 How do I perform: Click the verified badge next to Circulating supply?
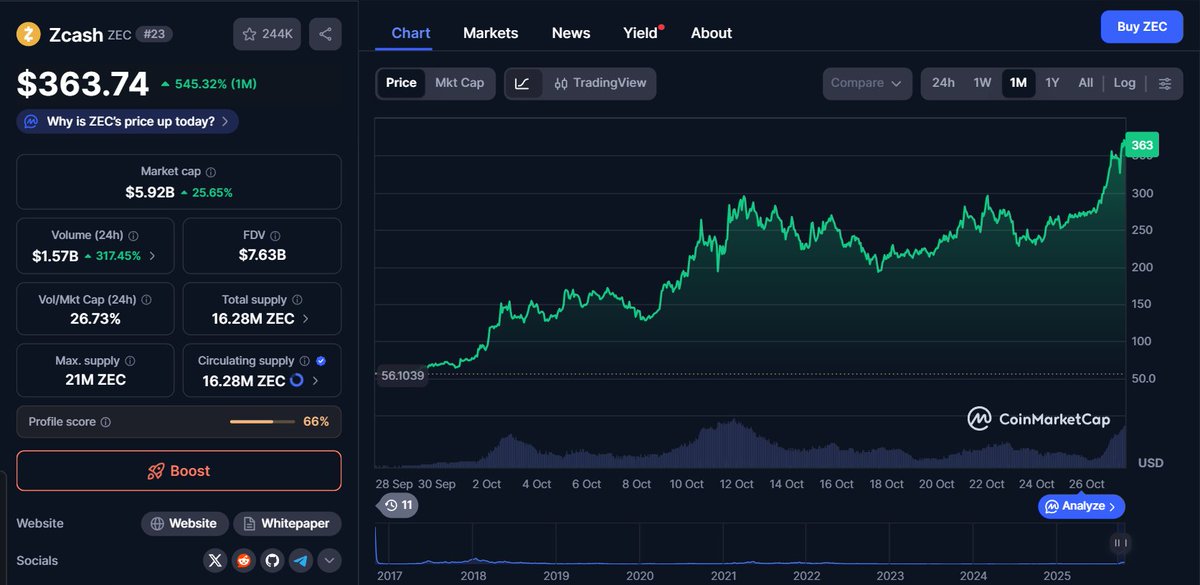coord(321,361)
